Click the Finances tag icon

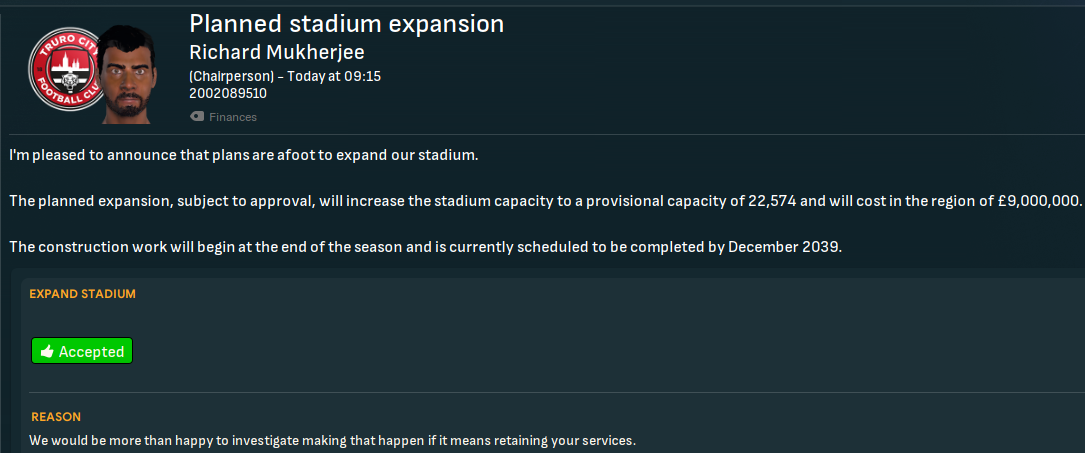(x=197, y=117)
